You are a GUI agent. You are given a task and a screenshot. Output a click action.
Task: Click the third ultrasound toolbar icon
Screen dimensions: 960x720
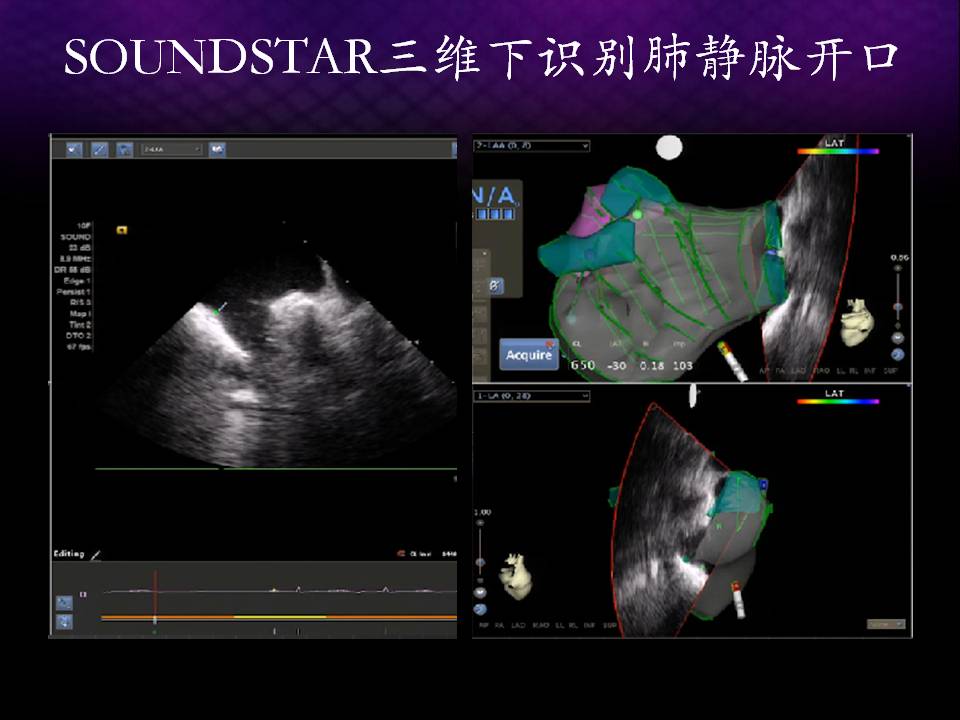[x=124, y=149]
